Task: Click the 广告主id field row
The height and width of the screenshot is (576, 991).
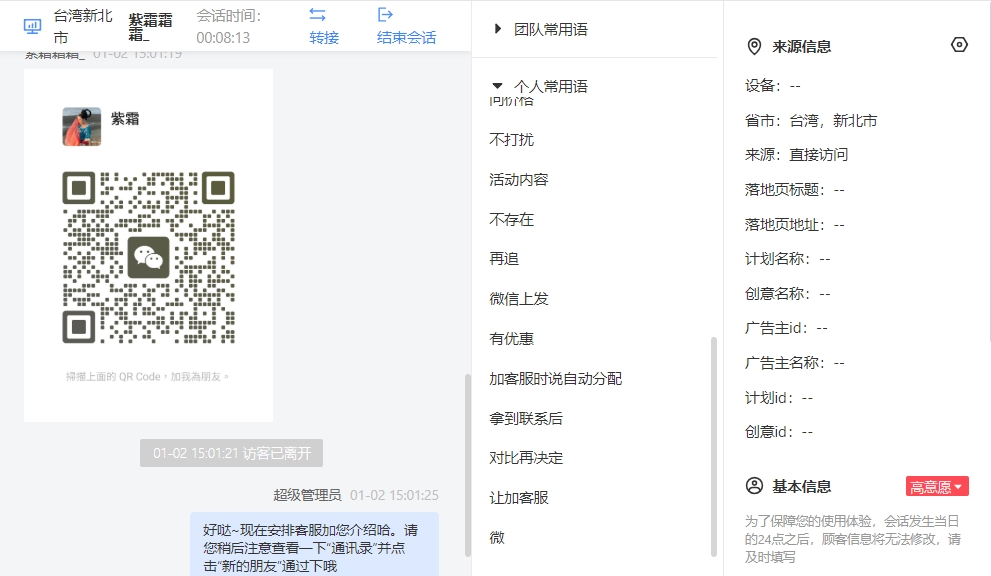Action: coord(786,328)
